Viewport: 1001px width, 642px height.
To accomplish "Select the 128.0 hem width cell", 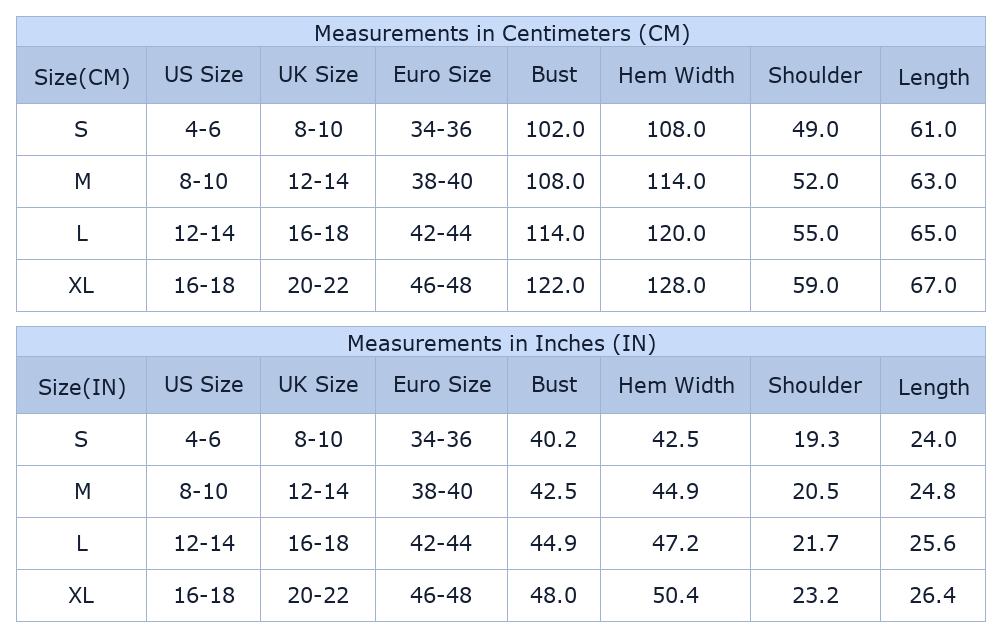I will pyautogui.click(x=676, y=285).
